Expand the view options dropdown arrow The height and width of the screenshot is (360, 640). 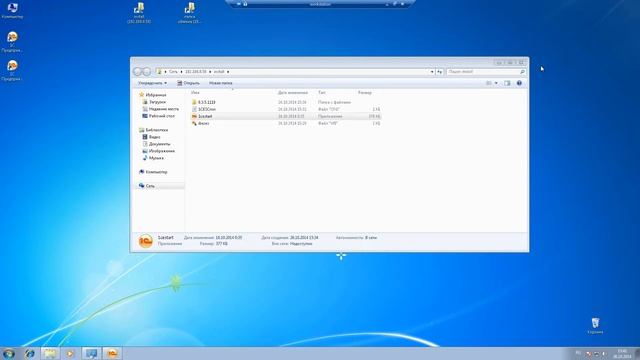(496, 83)
